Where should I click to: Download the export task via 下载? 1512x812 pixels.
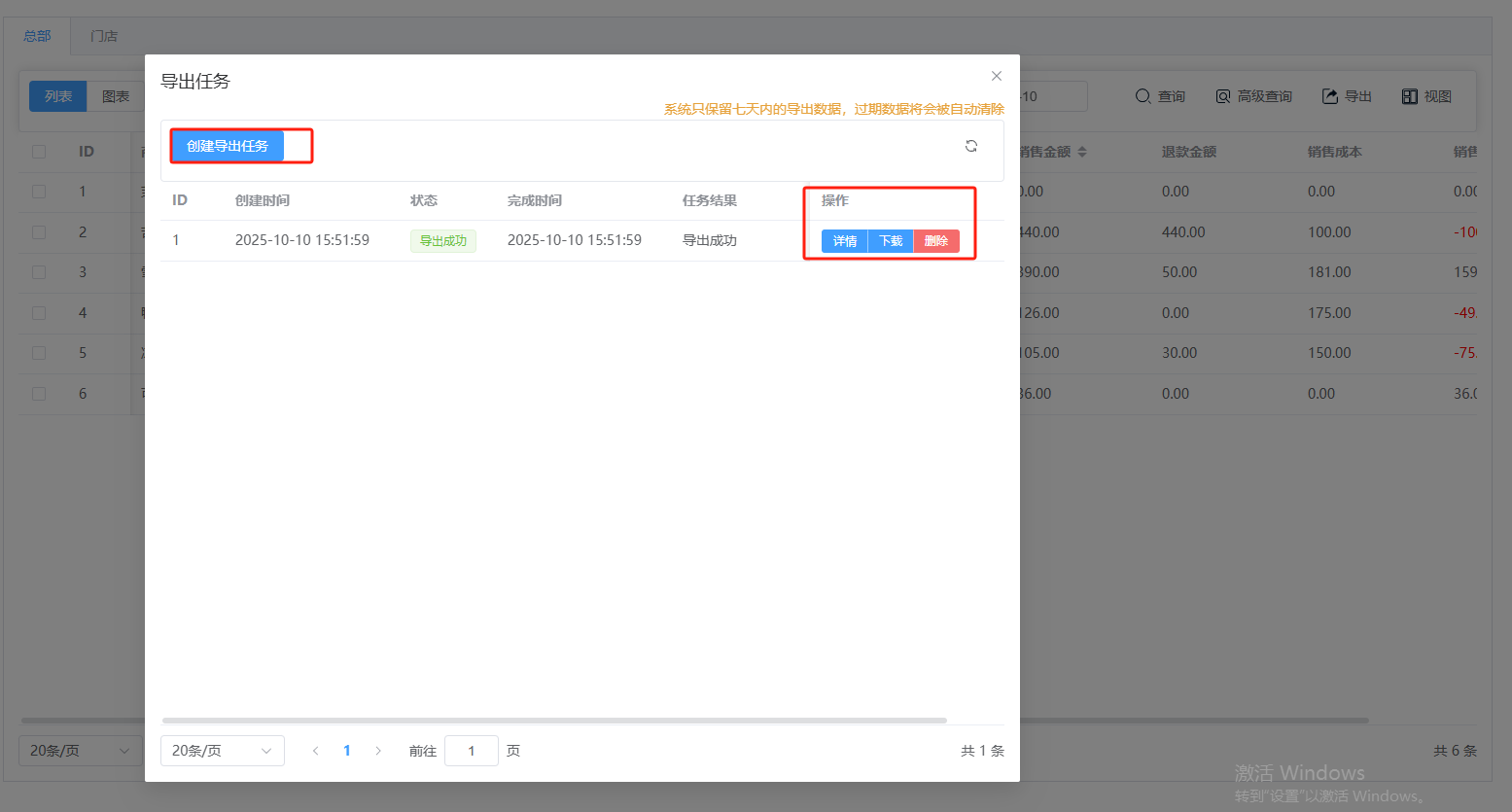tap(891, 241)
